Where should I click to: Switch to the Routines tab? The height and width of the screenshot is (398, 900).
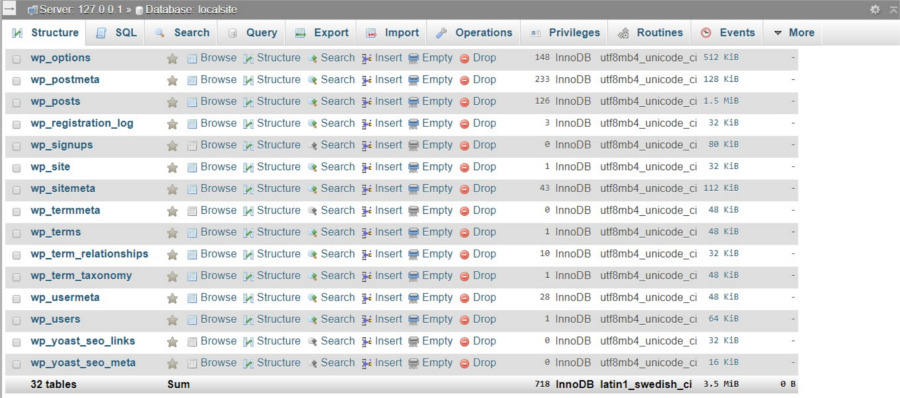tap(650, 33)
